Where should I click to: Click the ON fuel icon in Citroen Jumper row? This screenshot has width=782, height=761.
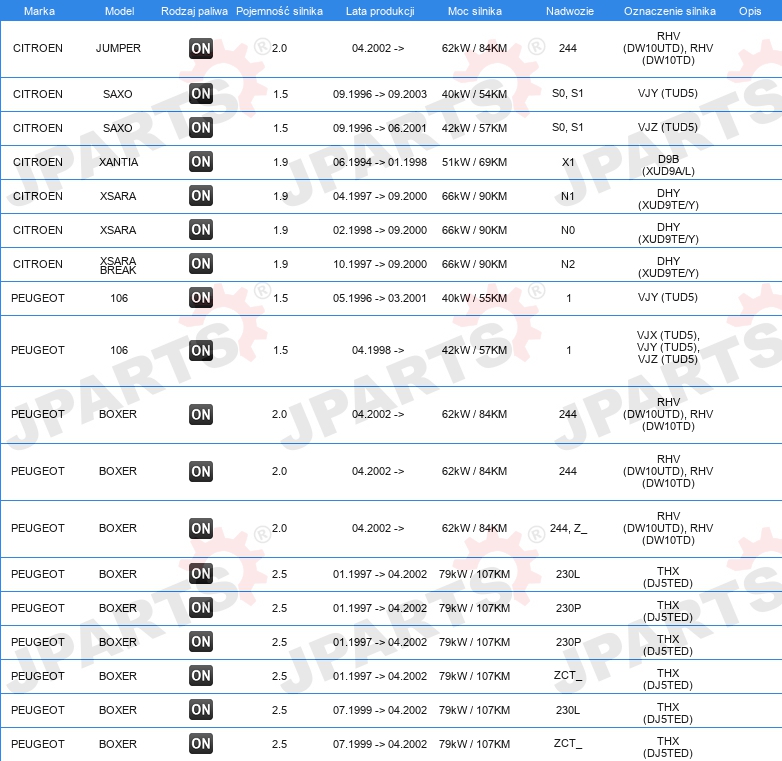coord(201,48)
